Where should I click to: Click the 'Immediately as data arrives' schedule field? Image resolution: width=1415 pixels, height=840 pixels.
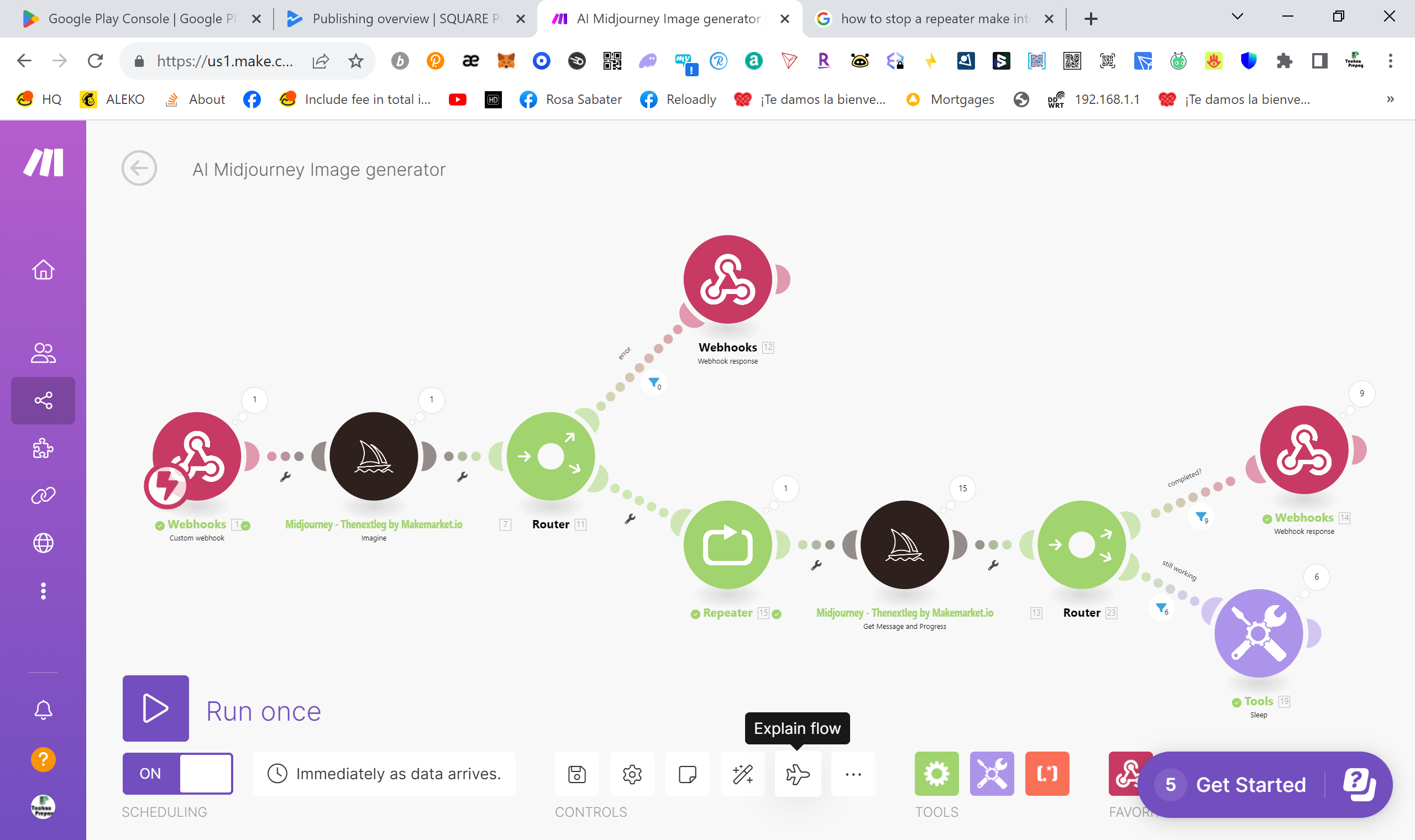[385, 773]
